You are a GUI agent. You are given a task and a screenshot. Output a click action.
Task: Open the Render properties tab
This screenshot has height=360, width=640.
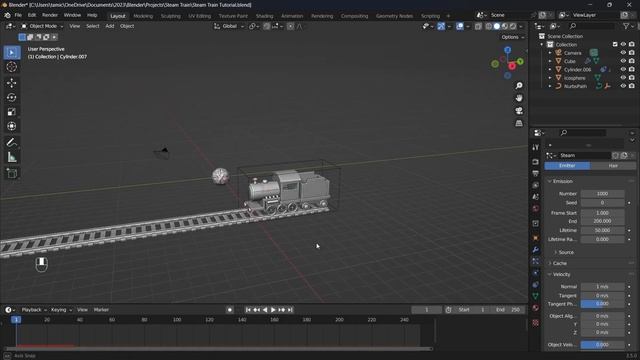tap(536, 162)
